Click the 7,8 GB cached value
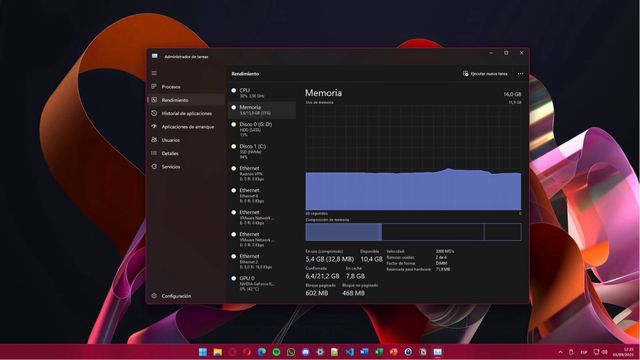Screen dimensions: 640x360 [x=355, y=276]
